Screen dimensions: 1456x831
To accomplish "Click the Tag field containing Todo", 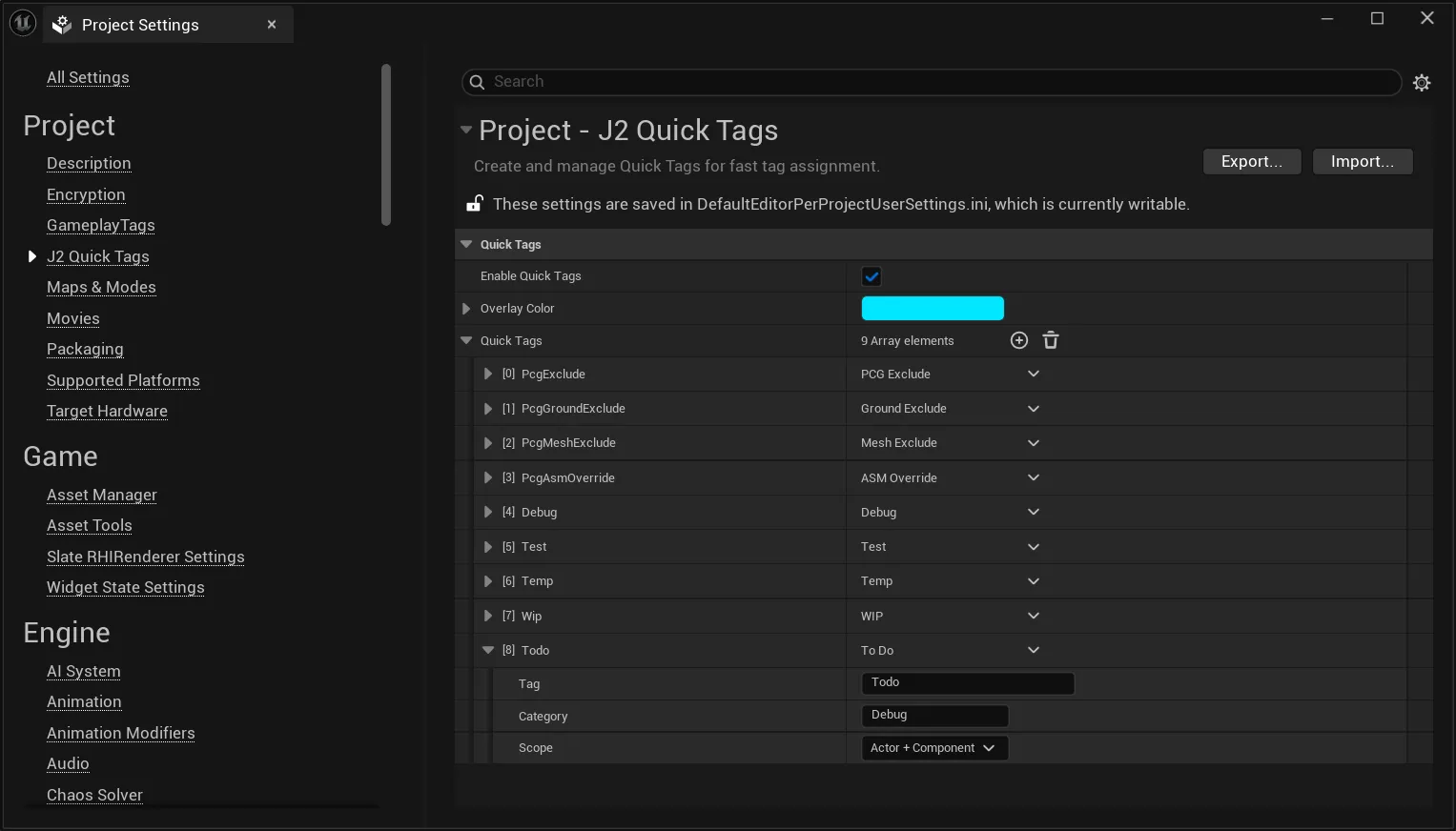I will pos(968,683).
